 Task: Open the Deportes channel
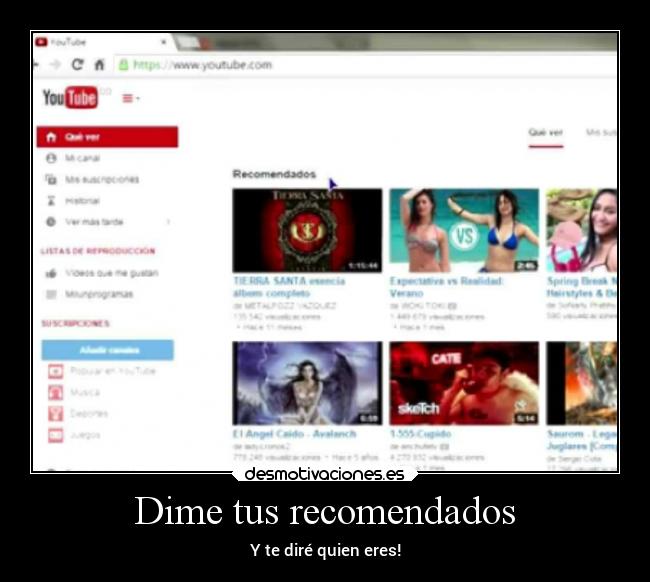[x=89, y=413]
